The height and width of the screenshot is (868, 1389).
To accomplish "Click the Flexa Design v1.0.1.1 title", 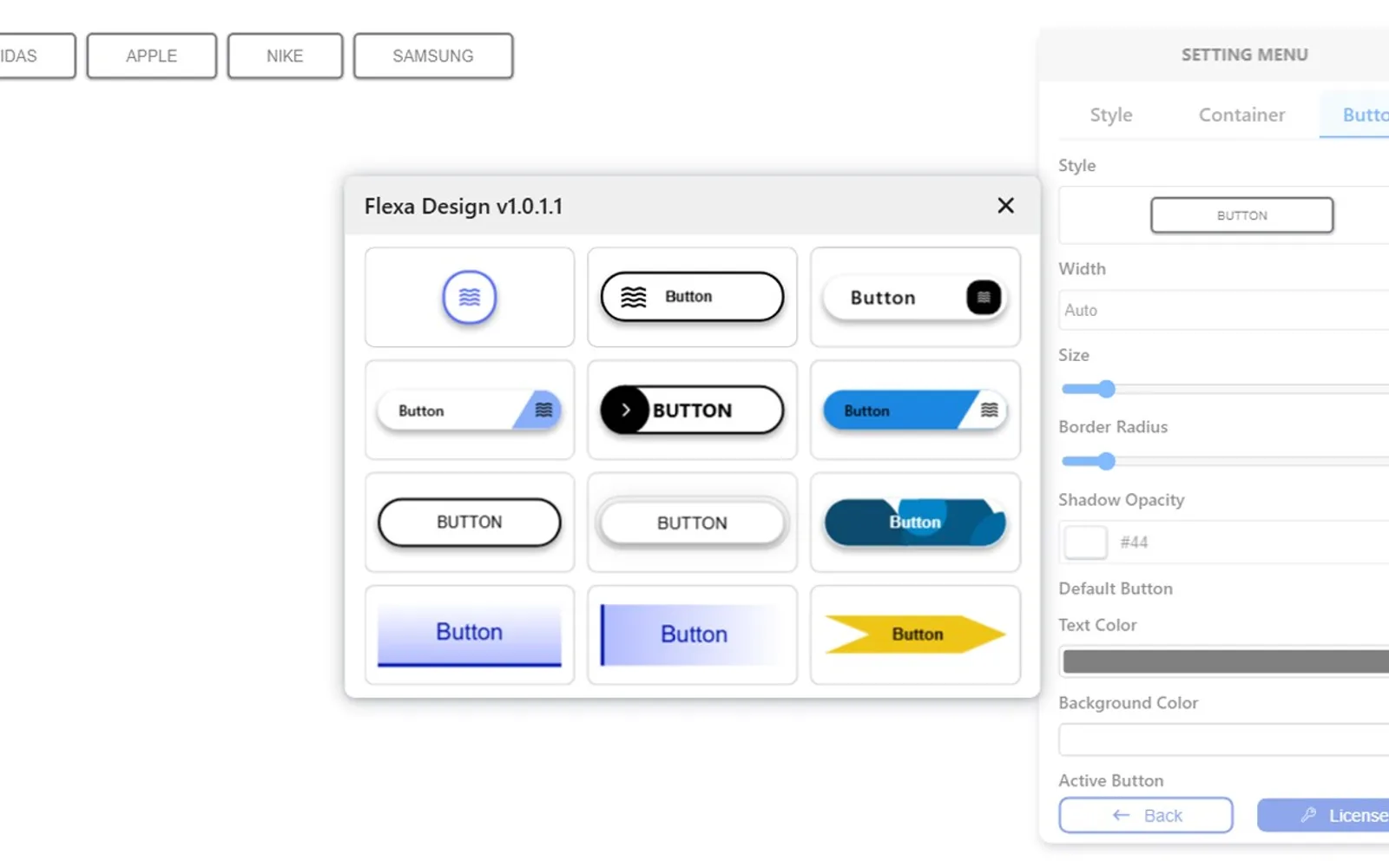I will (x=464, y=207).
